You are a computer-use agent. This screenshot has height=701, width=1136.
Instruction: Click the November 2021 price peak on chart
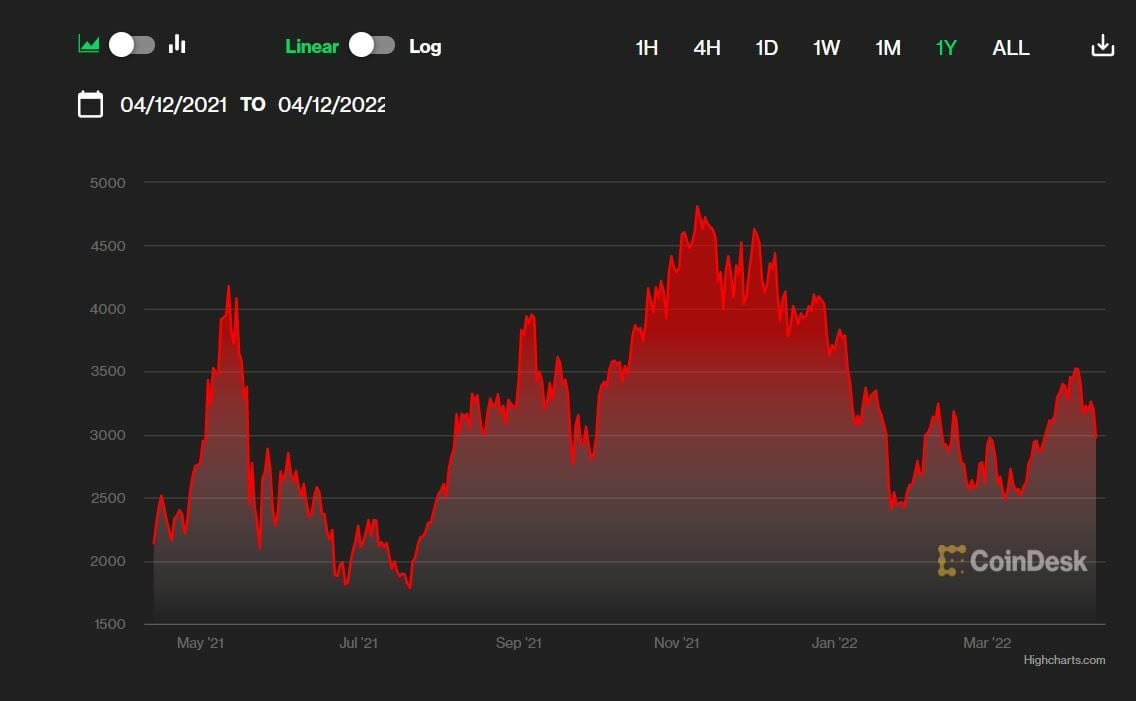698,207
